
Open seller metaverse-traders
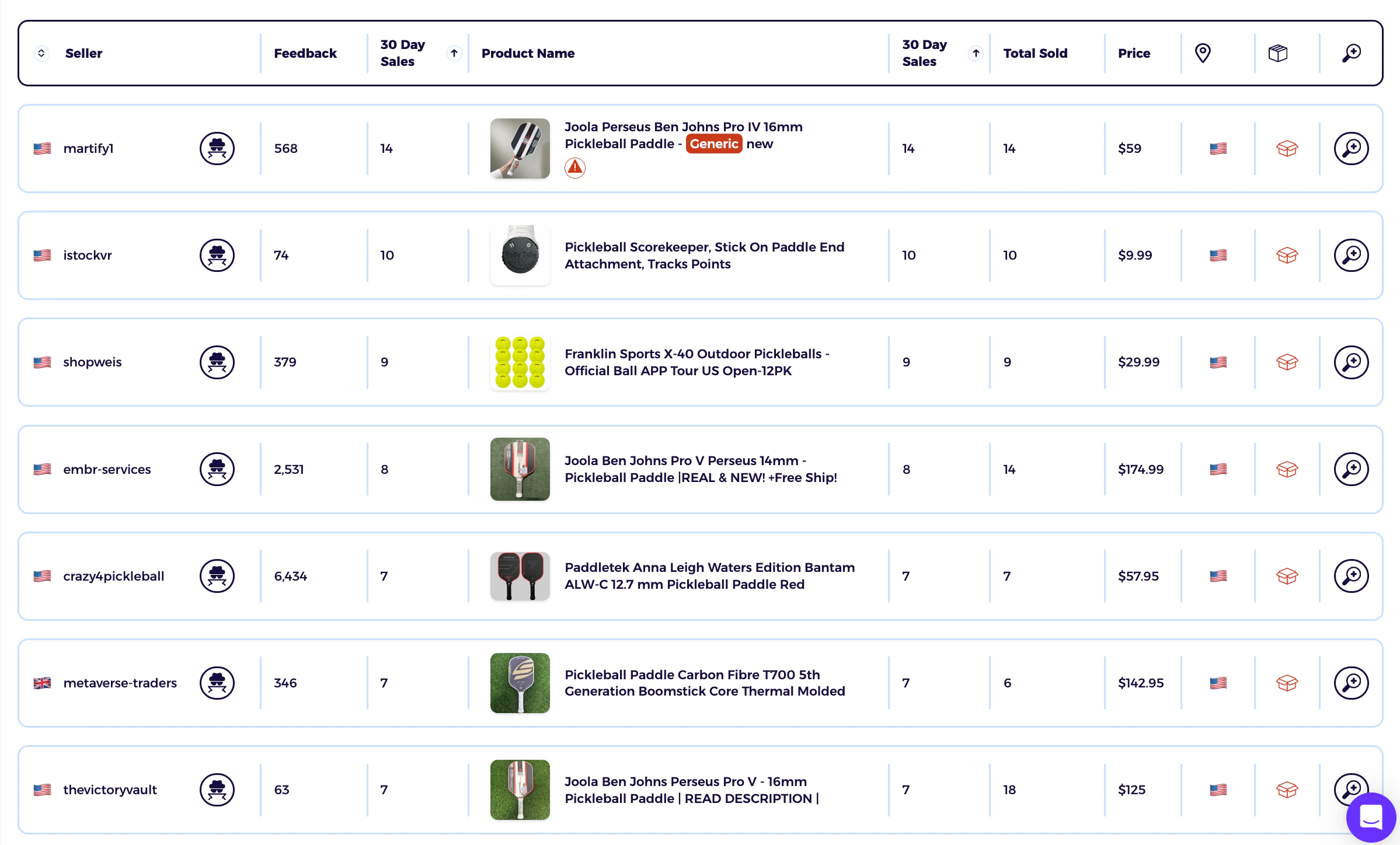[x=120, y=683]
